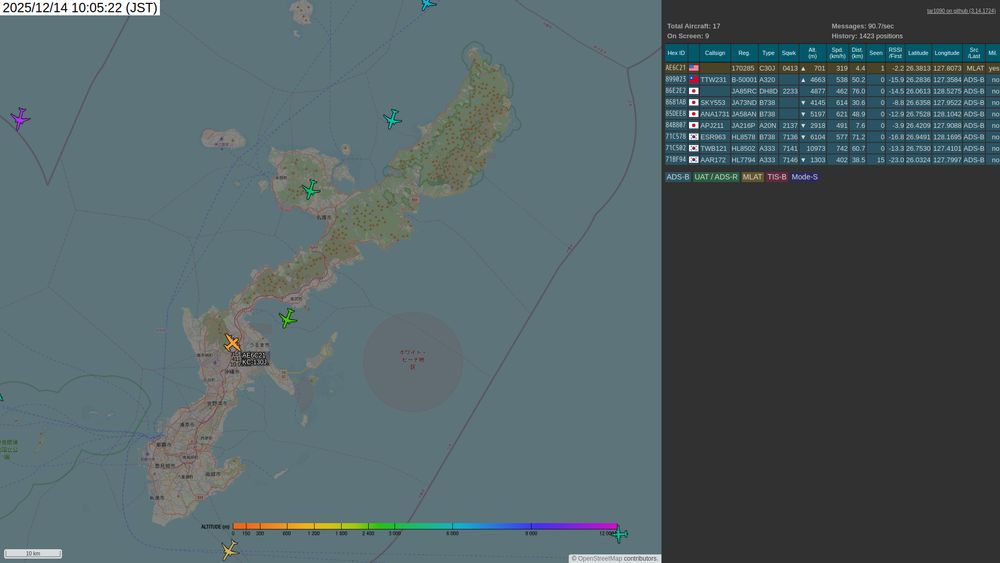
Task: Click the US flag in row AE6C21
Action: (x=693, y=68)
